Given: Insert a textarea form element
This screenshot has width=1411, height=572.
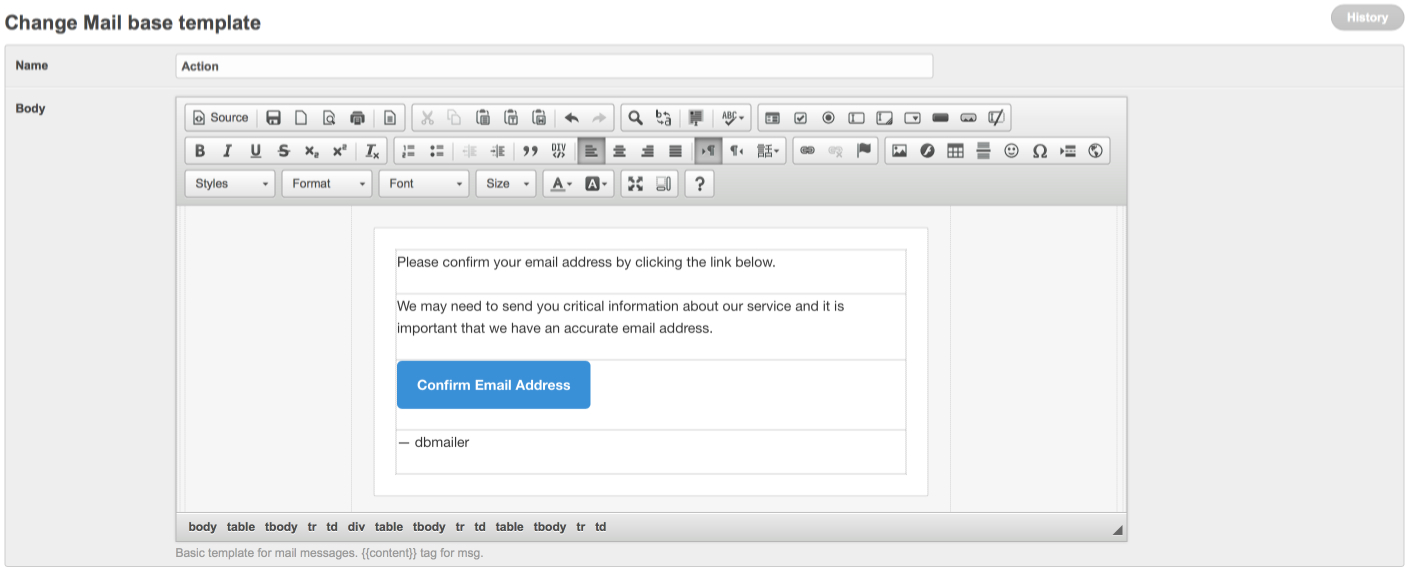Looking at the screenshot, I should click(x=884, y=118).
